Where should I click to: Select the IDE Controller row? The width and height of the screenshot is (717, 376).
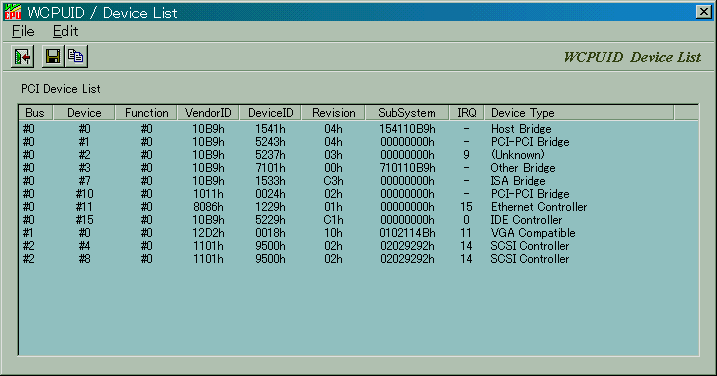click(x=358, y=220)
